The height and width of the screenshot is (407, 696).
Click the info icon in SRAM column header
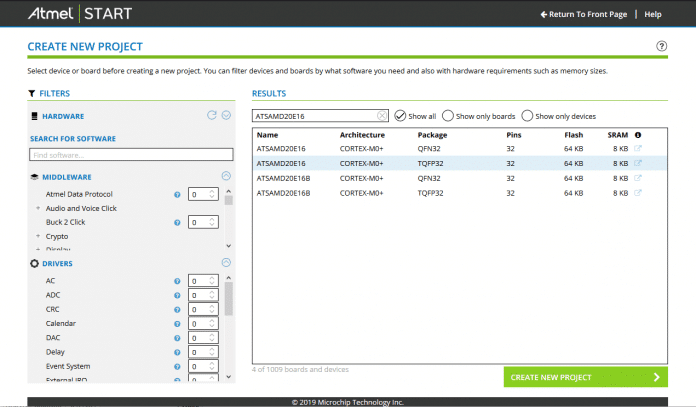coord(638,134)
